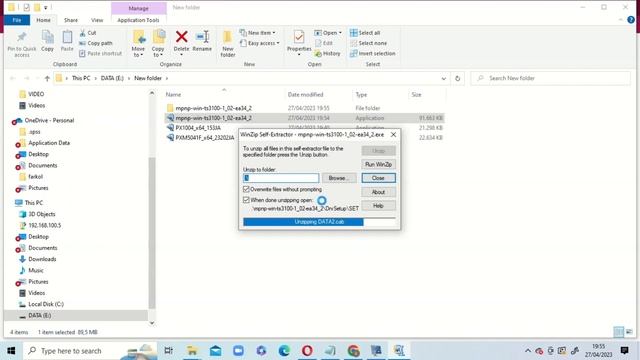This screenshot has height=360, width=640.
Task: Open Task View on taskbar
Action: (169, 350)
